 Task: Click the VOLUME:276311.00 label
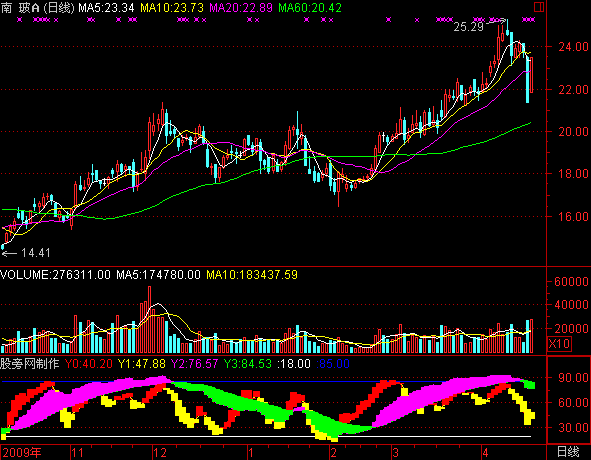click(55, 274)
